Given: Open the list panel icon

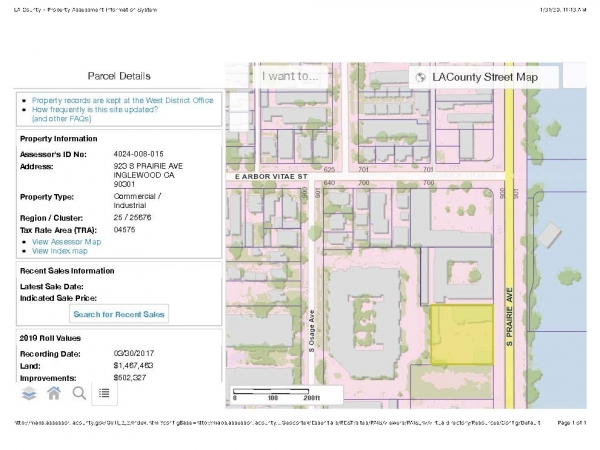Looking at the screenshot, I should pos(104,393).
